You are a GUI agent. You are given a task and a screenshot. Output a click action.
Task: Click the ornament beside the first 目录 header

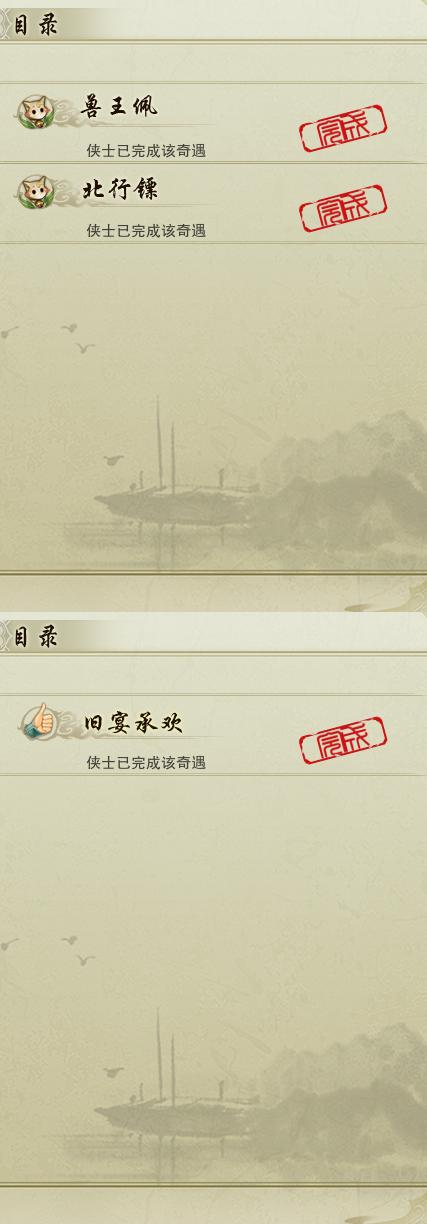[x=5, y=24]
